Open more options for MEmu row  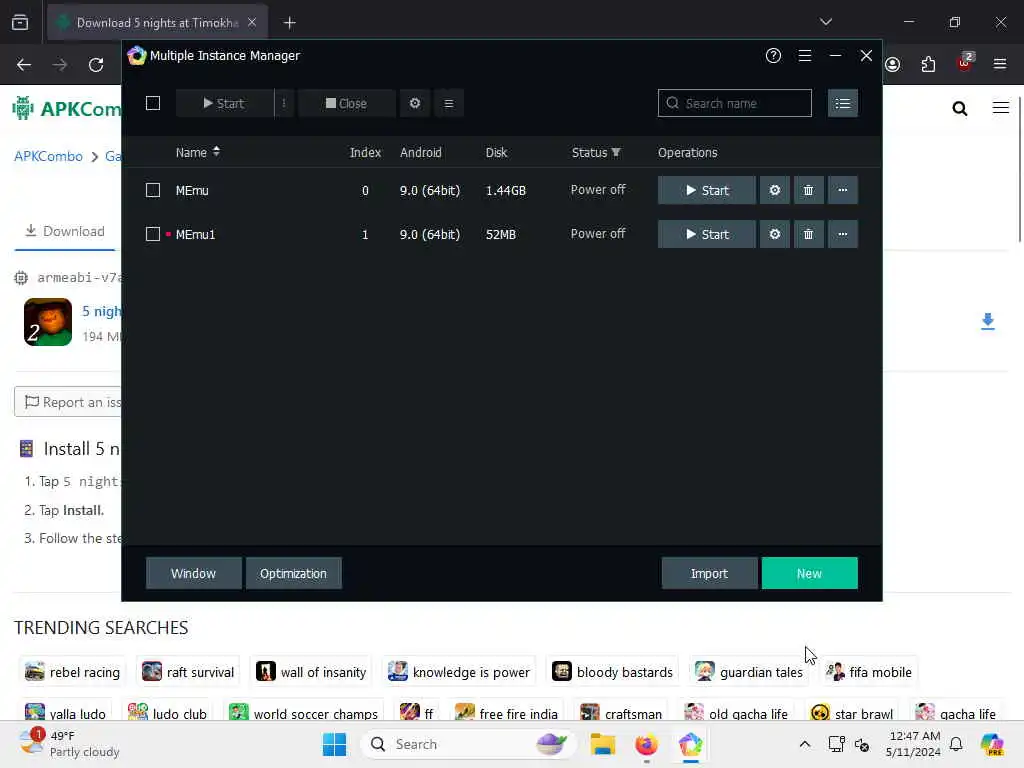[842, 190]
